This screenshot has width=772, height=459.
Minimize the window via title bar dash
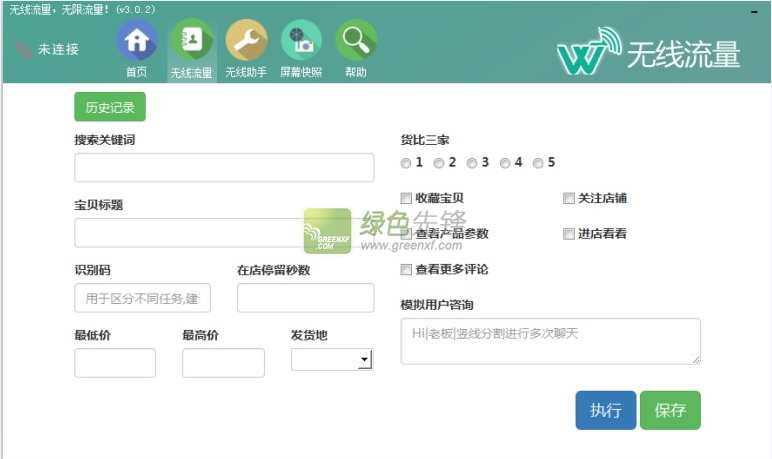[754, 11]
